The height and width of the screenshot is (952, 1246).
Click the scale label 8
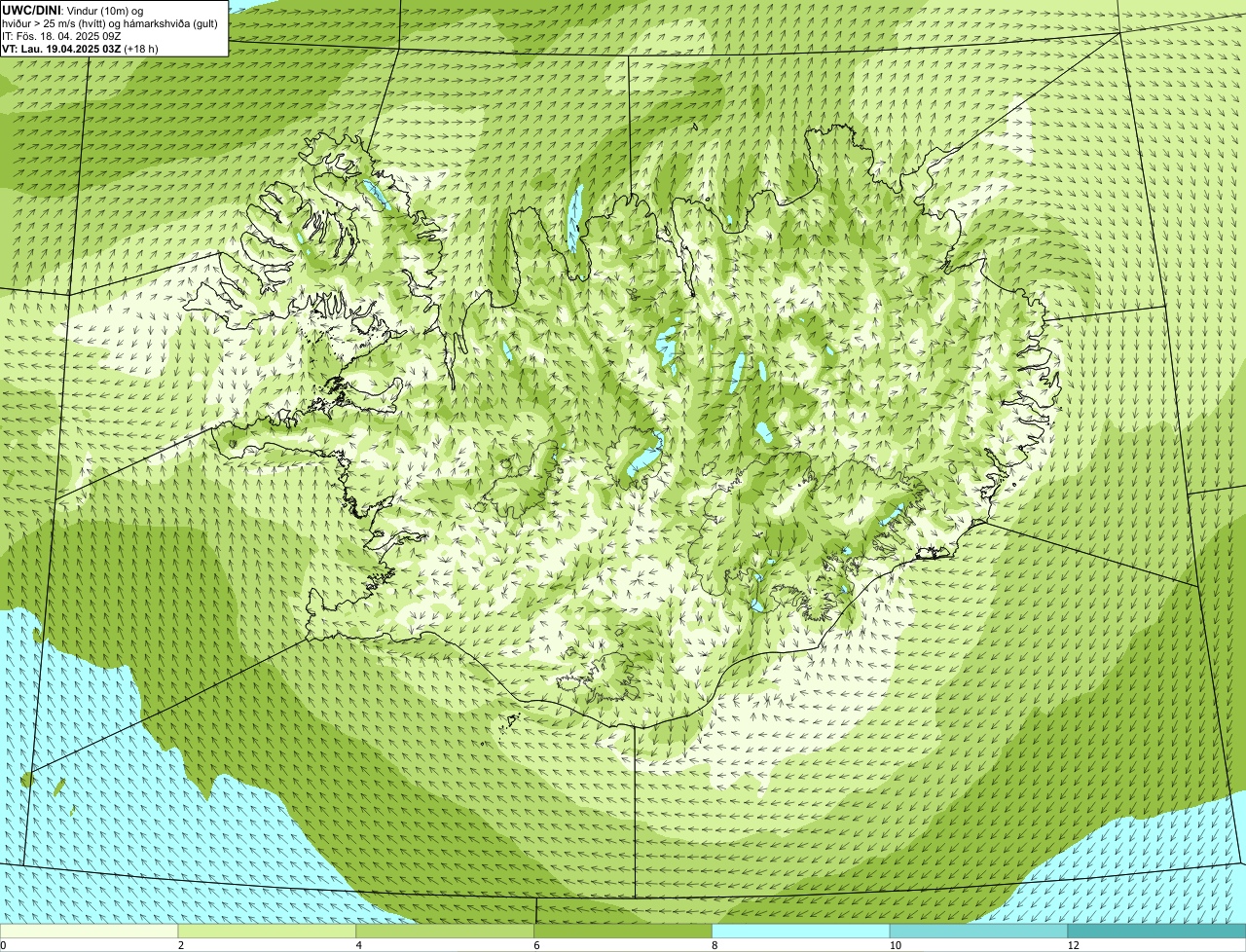[715, 945]
